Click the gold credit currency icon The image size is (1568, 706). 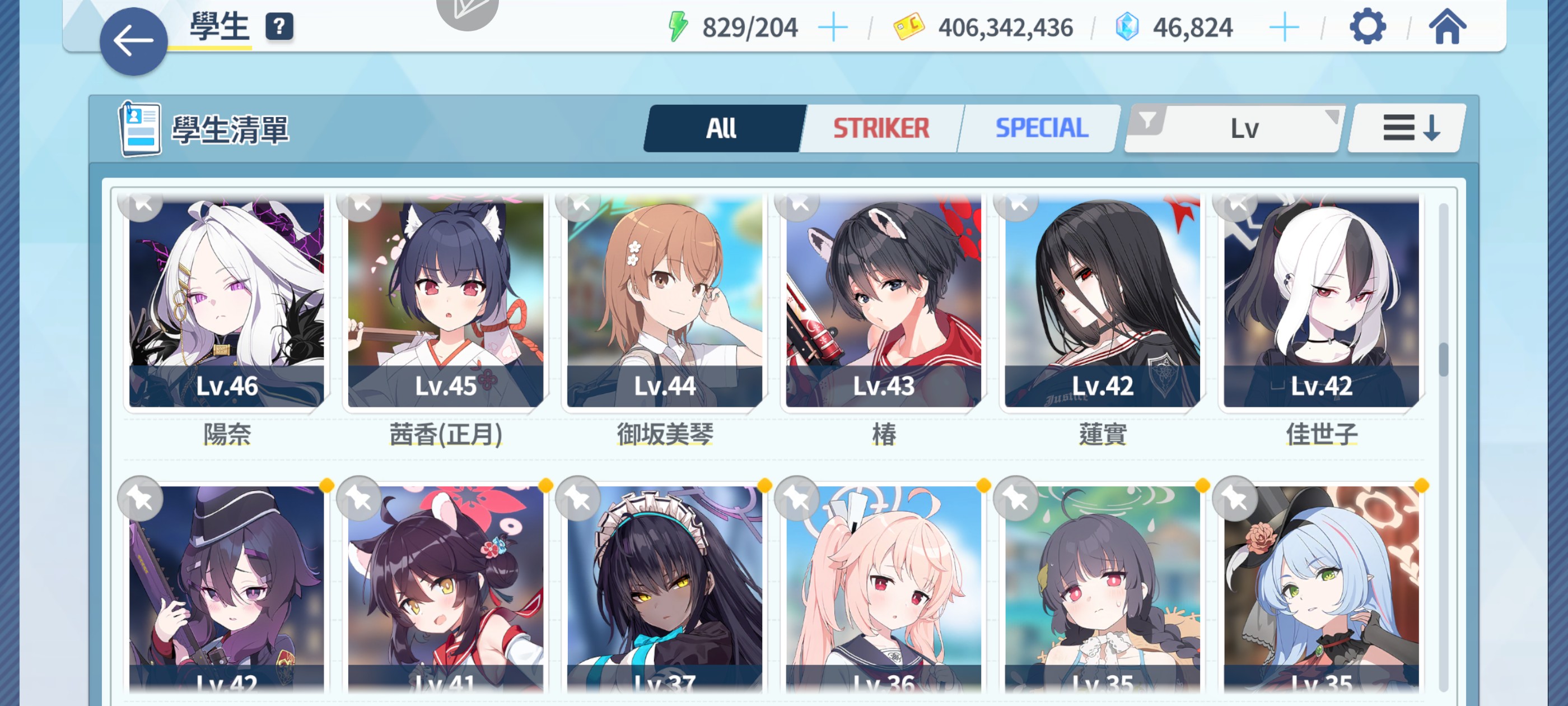point(908,27)
